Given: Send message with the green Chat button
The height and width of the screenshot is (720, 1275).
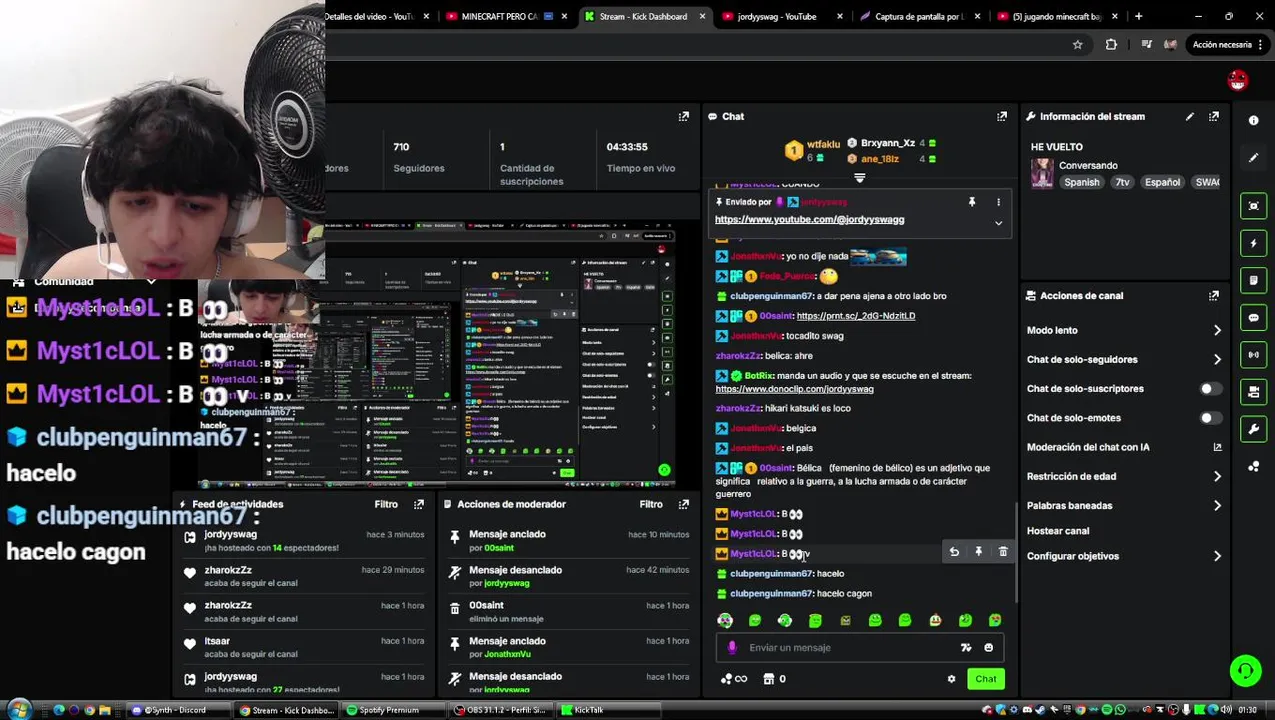Looking at the screenshot, I should tap(986, 679).
